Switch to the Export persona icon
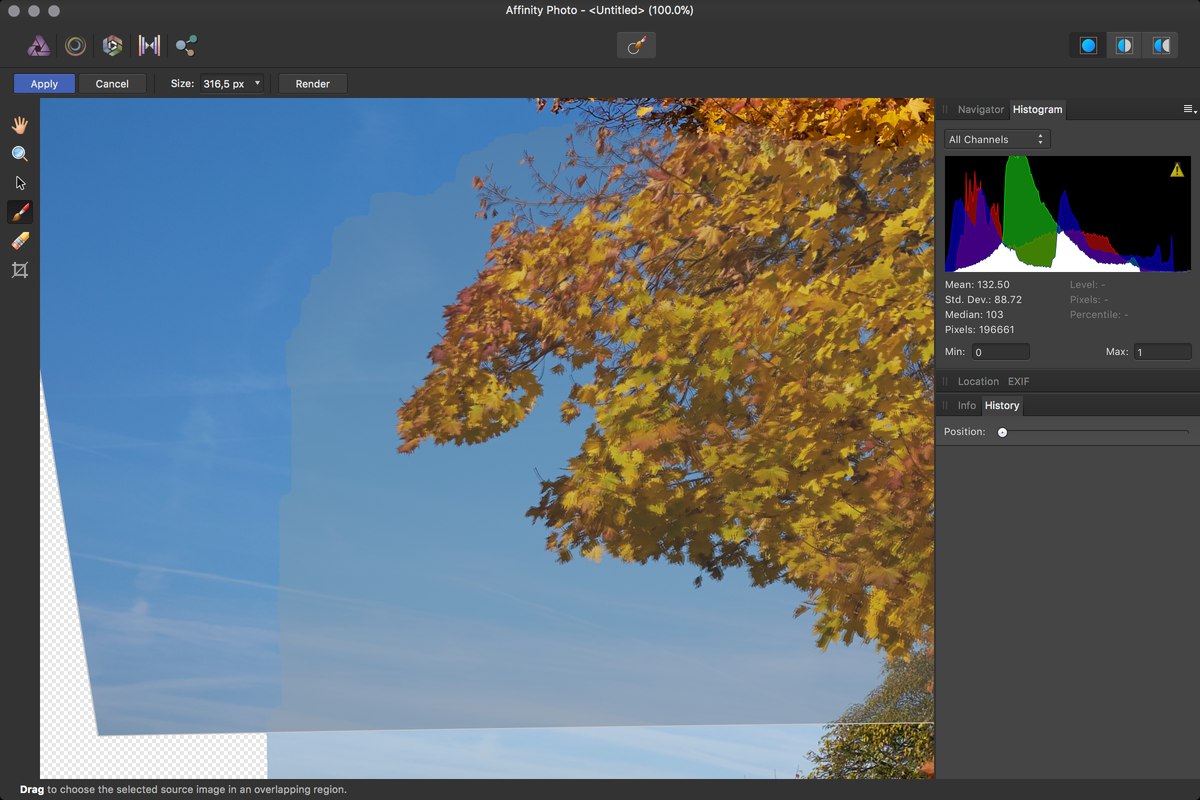Viewport: 1200px width, 800px height. 186,45
